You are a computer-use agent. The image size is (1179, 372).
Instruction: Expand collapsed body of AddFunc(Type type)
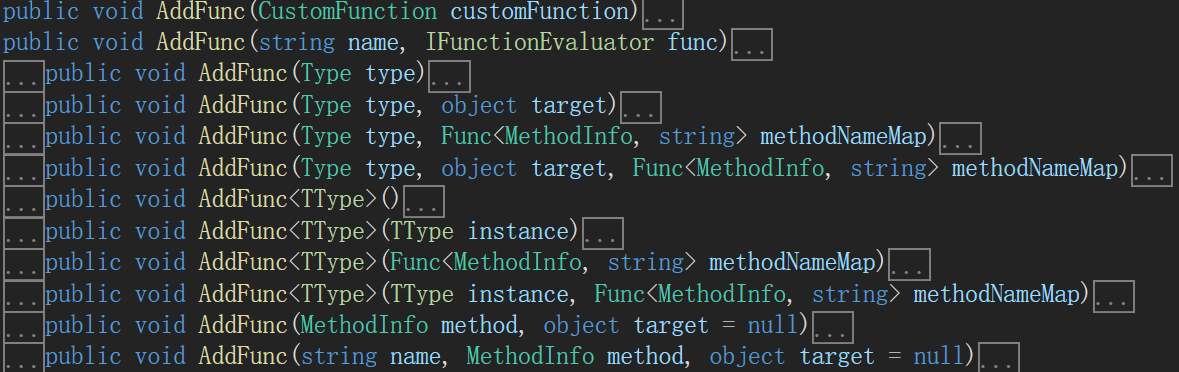pos(450,76)
